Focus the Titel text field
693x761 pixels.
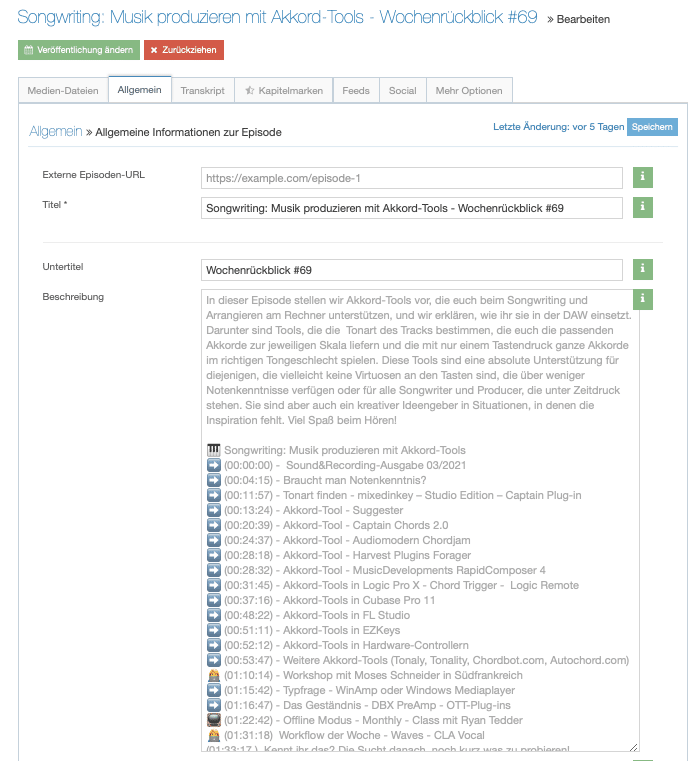411,208
